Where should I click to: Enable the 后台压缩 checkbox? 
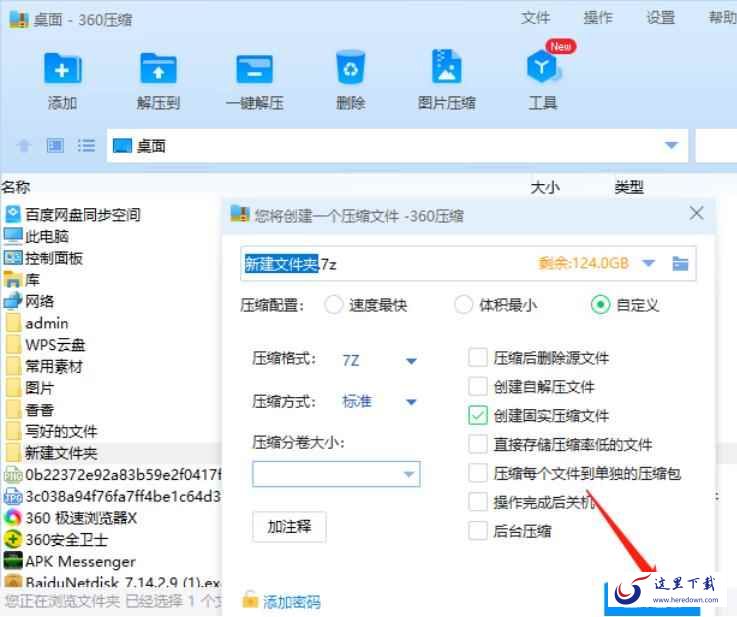click(478, 531)
